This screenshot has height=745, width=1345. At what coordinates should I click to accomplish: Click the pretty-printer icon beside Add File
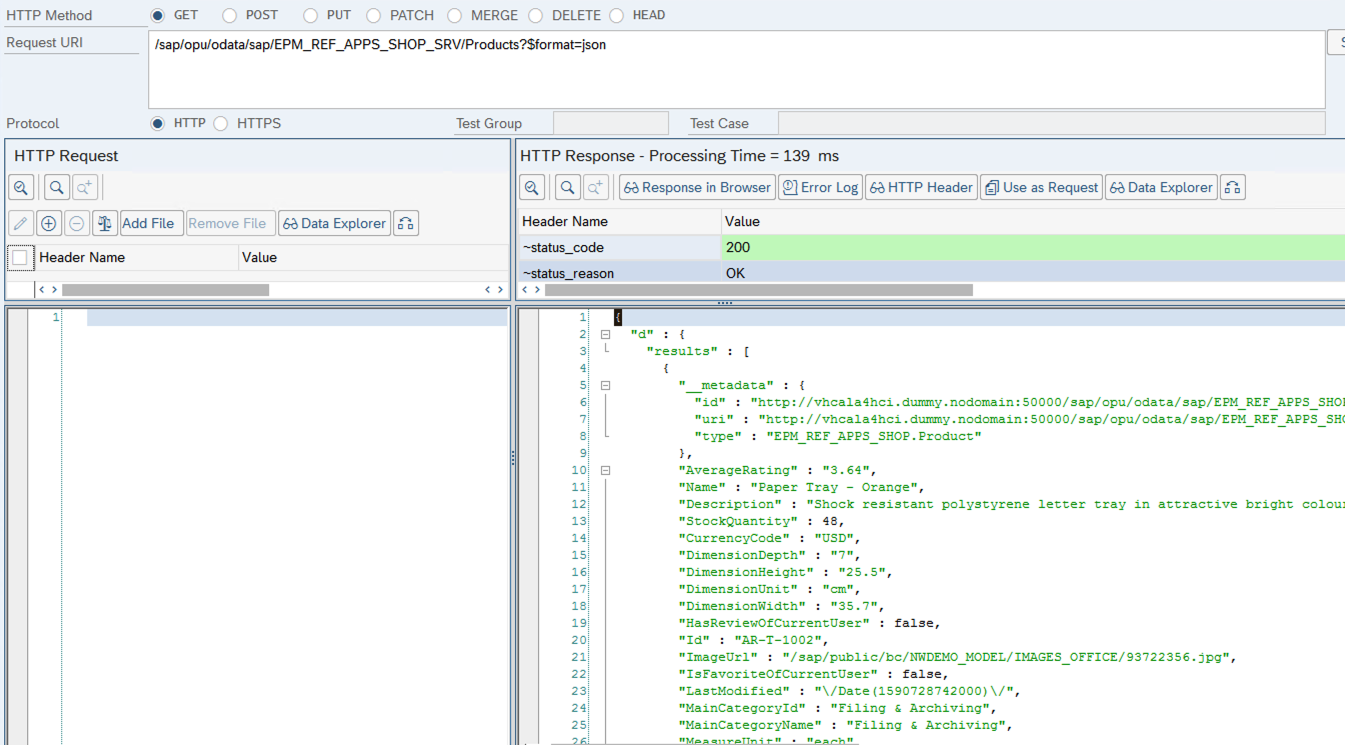point(104,222)
